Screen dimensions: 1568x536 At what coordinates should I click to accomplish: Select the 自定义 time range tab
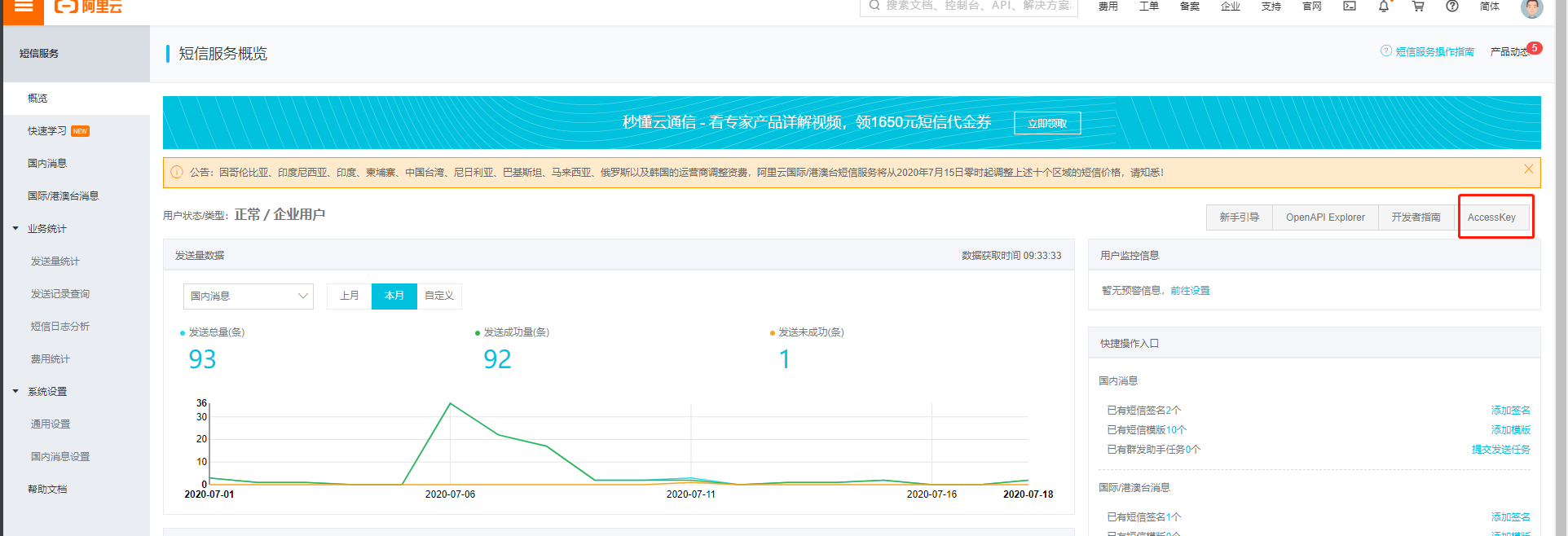click(x=439, y=296)
